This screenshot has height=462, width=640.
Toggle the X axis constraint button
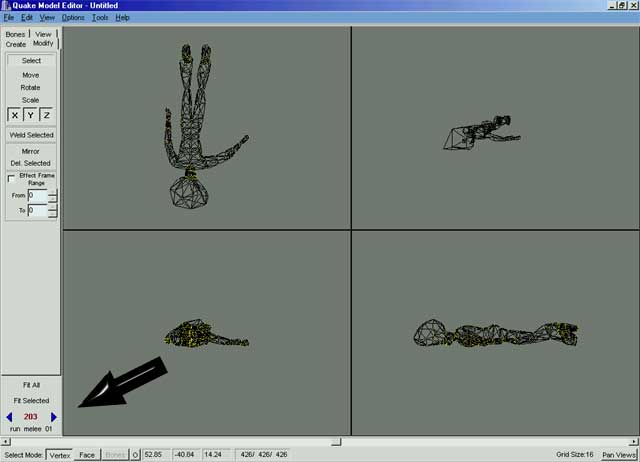tap(14, 115)
